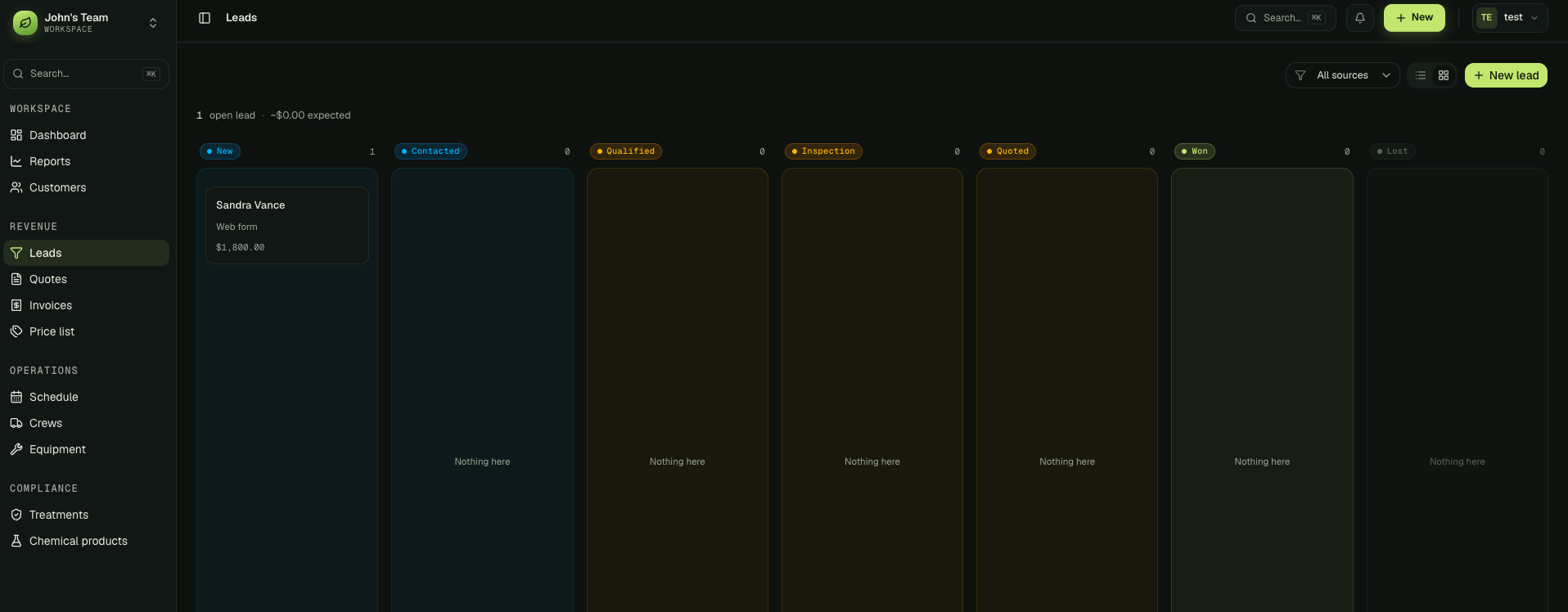The height and width of the screenshot is (612, 1568).
Task: Switch to list view
Action: 1421,75
